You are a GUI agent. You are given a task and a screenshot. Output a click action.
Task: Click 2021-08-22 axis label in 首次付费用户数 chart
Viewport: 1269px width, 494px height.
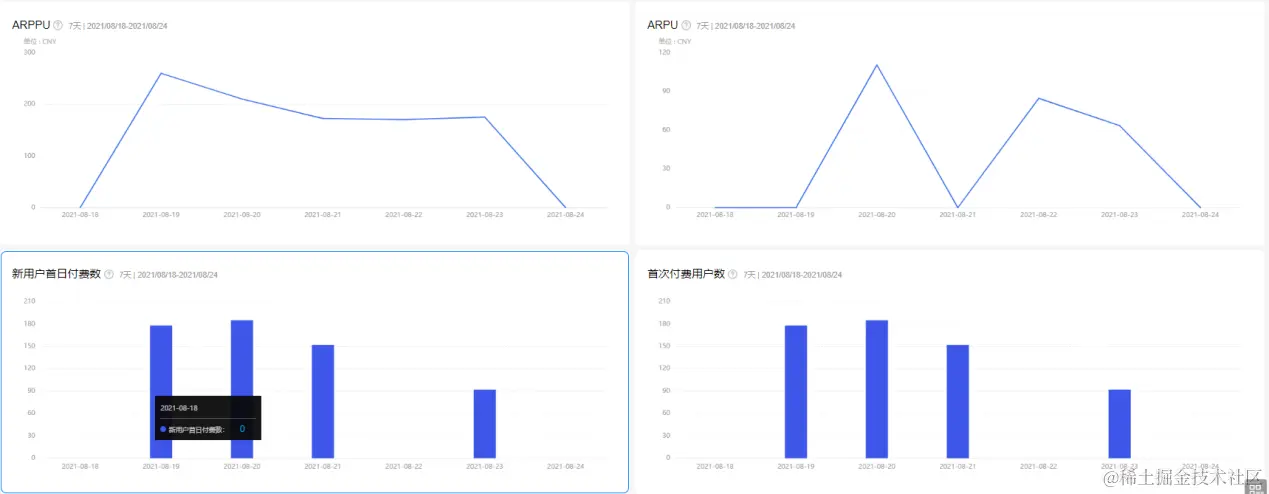point(1039,466)
